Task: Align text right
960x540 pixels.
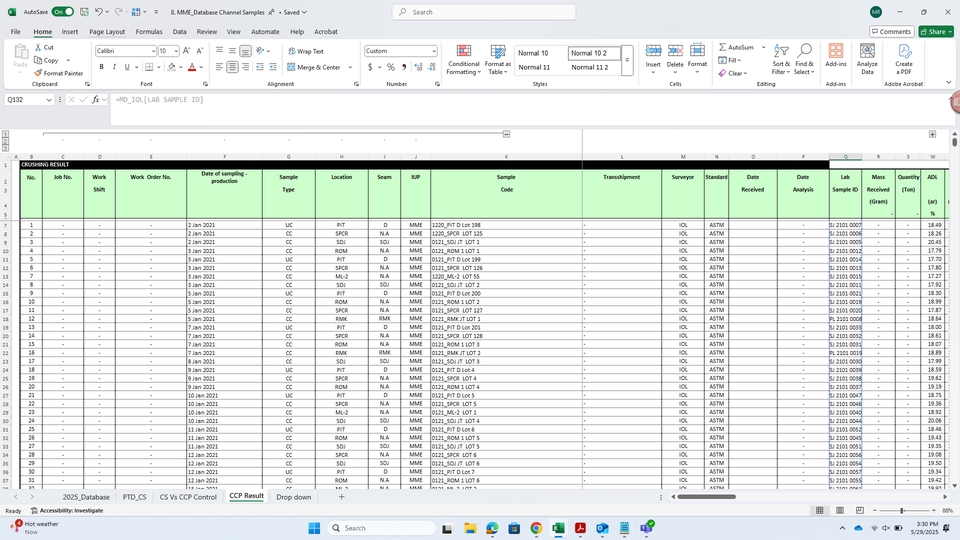Action: [x=246, y=67]
